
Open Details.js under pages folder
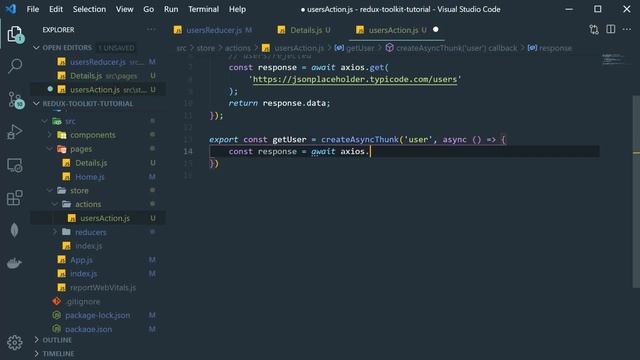coord(98,163)
